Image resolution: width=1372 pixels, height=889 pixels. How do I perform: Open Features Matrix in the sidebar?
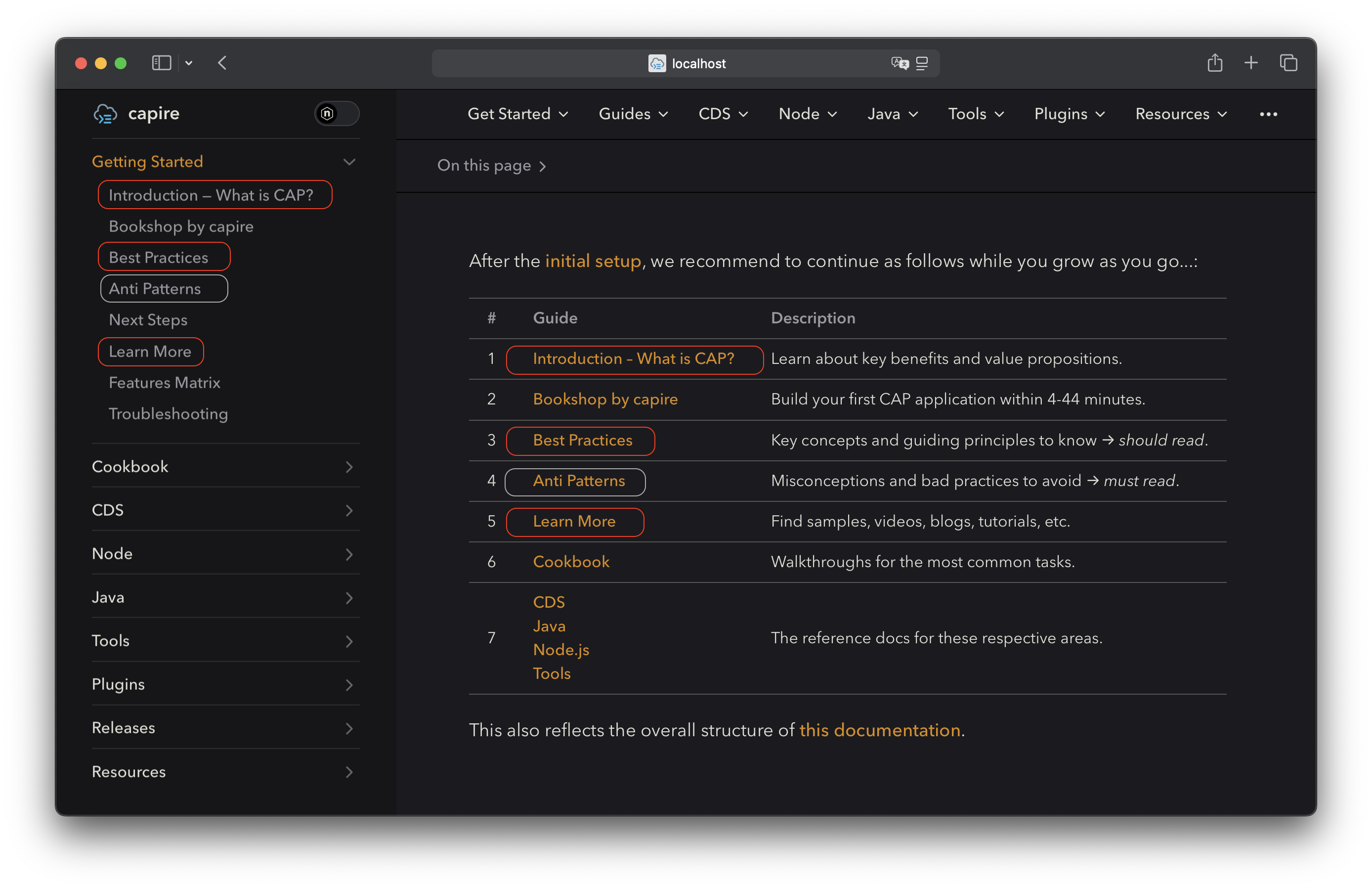coord(164,382)
